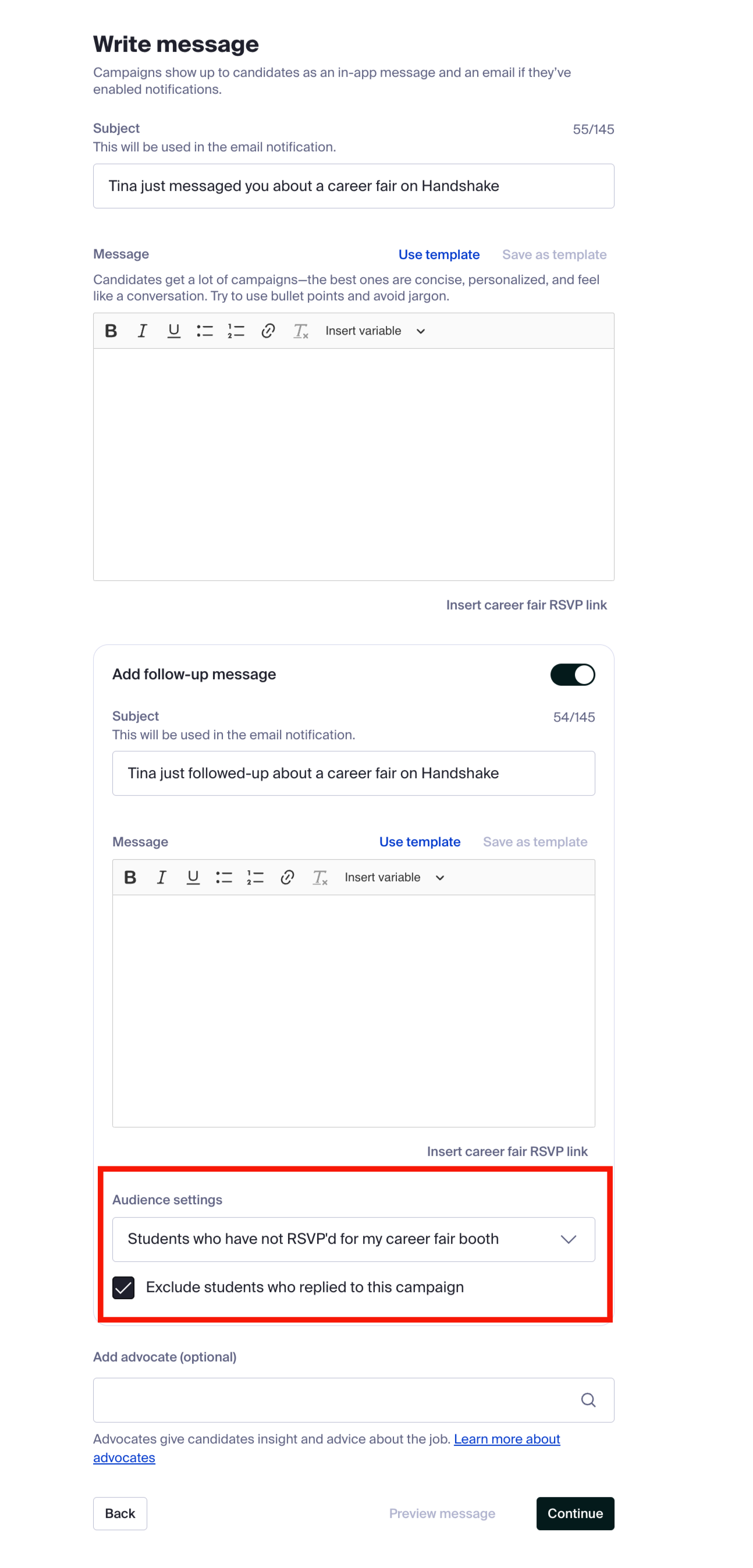
Task: Click Save as template for the follow-up message
Action: pos(534,842)
